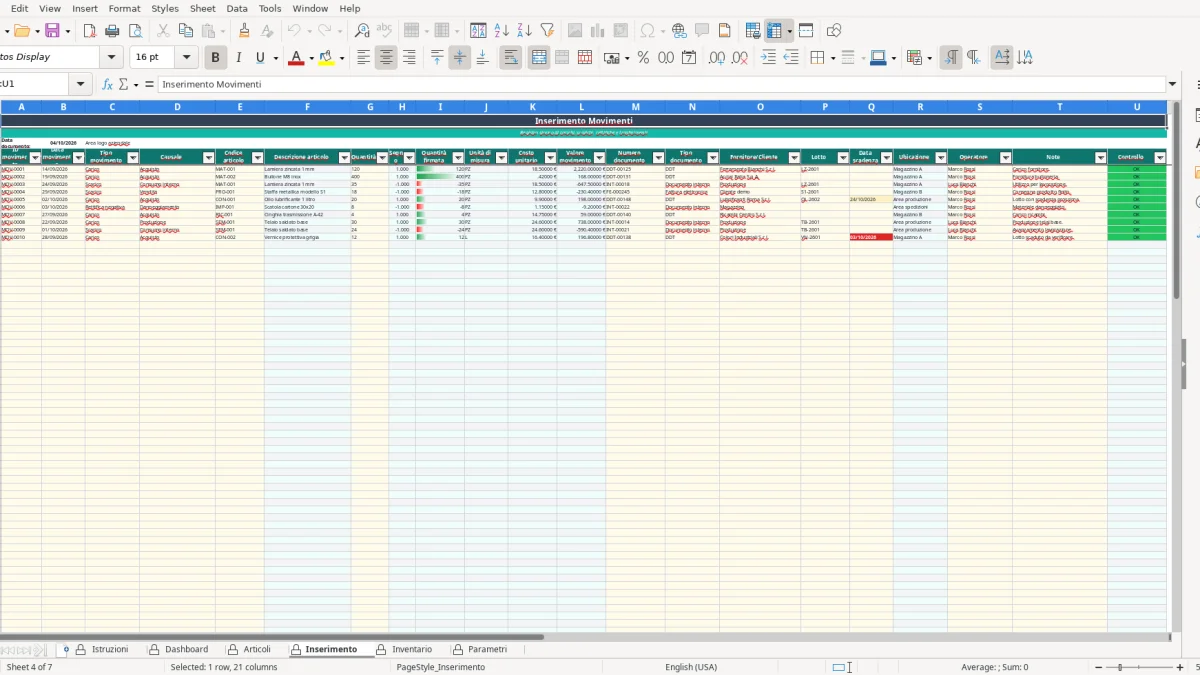Image resolution: width=1200 pixels, height=675 pixels.
Task: Open Print Preview with the toolbar icon
Action: click(x=136, y=31)
